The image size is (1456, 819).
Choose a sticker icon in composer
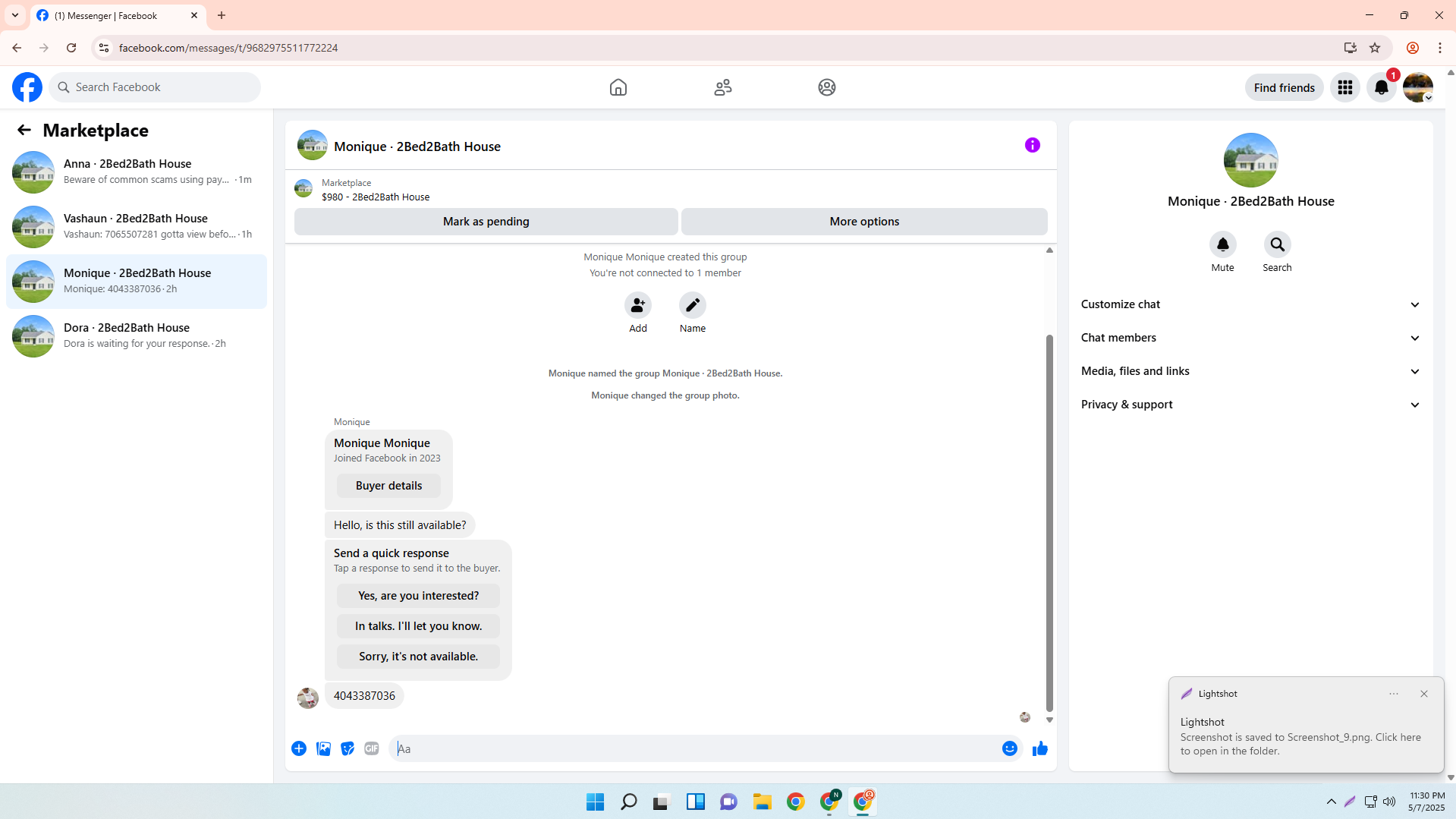347,748
